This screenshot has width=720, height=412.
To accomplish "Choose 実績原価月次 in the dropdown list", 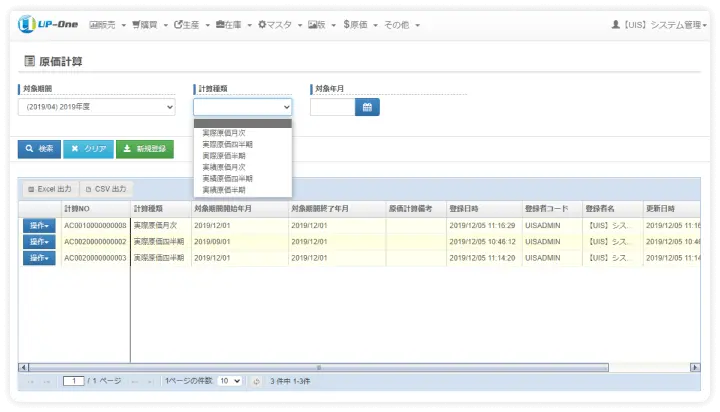I will pos(224,167).
